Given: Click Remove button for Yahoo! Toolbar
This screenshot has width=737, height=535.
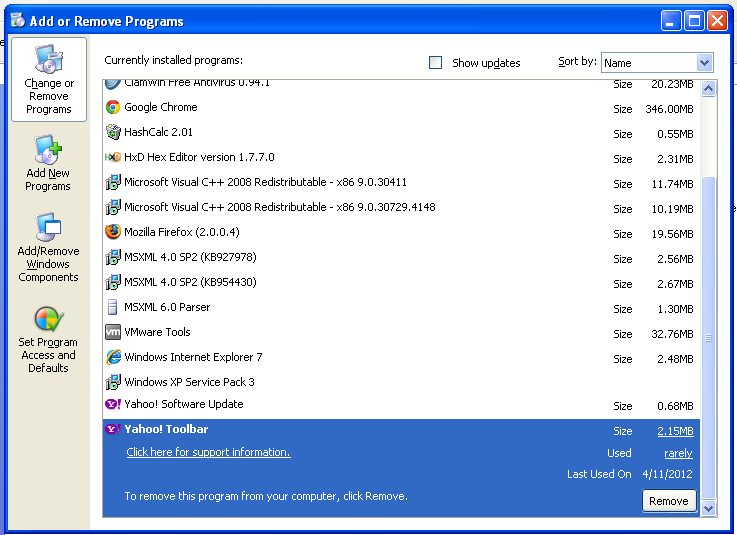Looking at the screenshot, I should click(668, 501).
